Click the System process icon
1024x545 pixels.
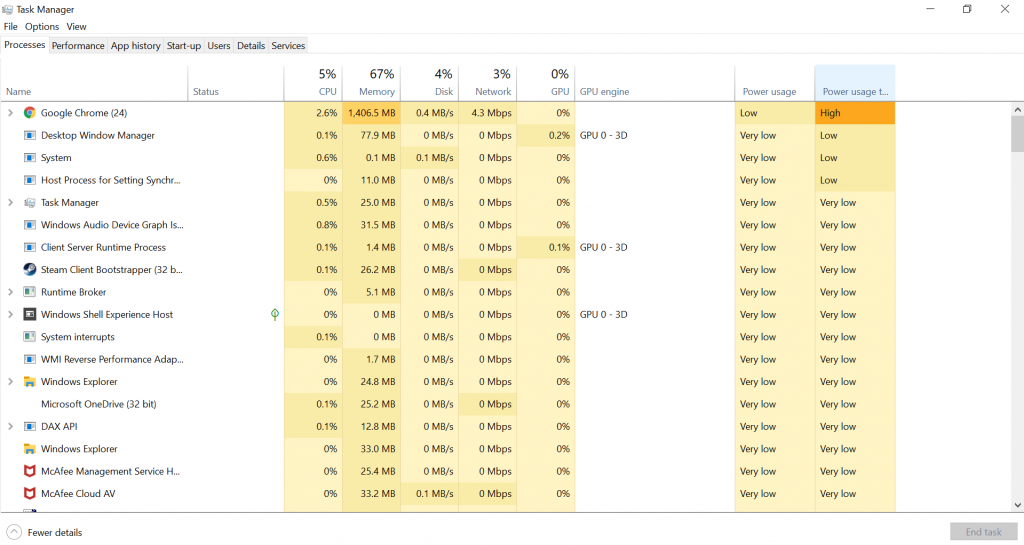click(x=29, y=158)
